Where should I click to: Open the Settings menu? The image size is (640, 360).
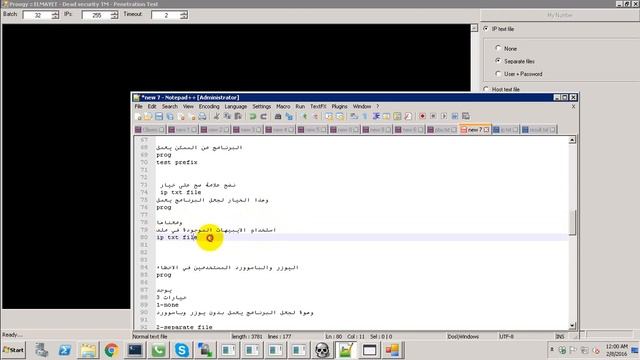tap(262, 107)
